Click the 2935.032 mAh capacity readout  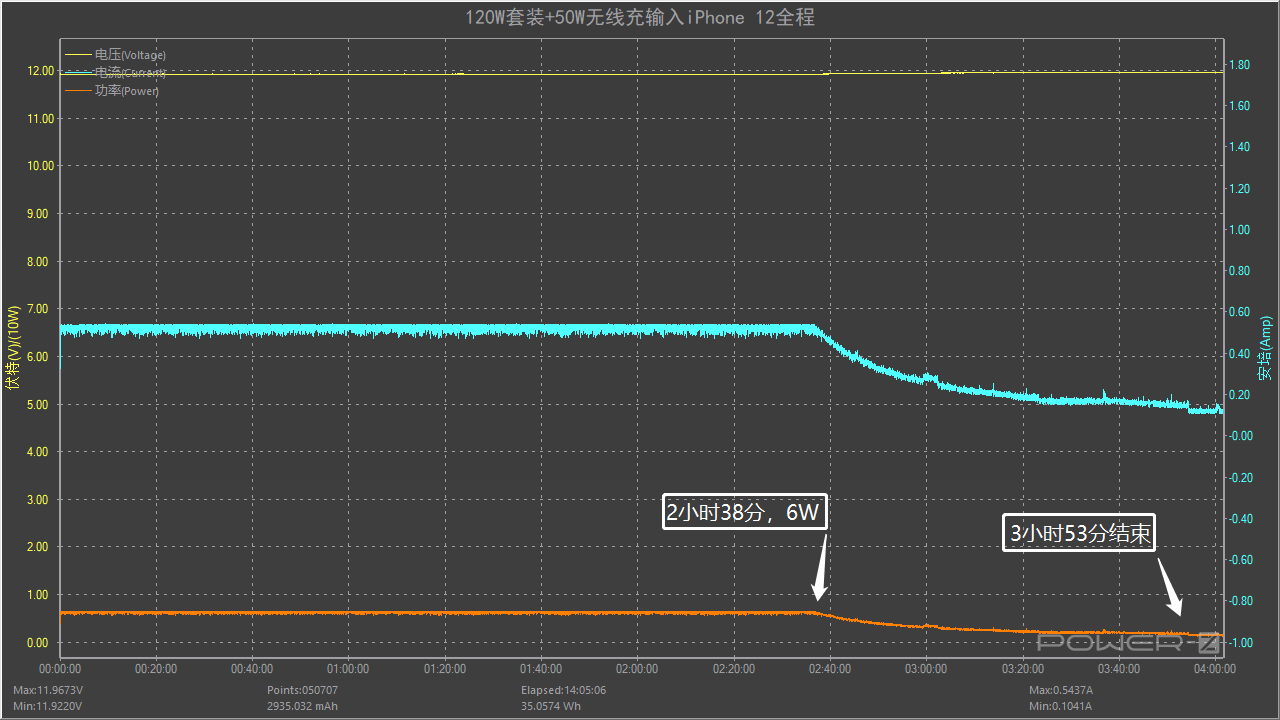[x=302, y=705]
